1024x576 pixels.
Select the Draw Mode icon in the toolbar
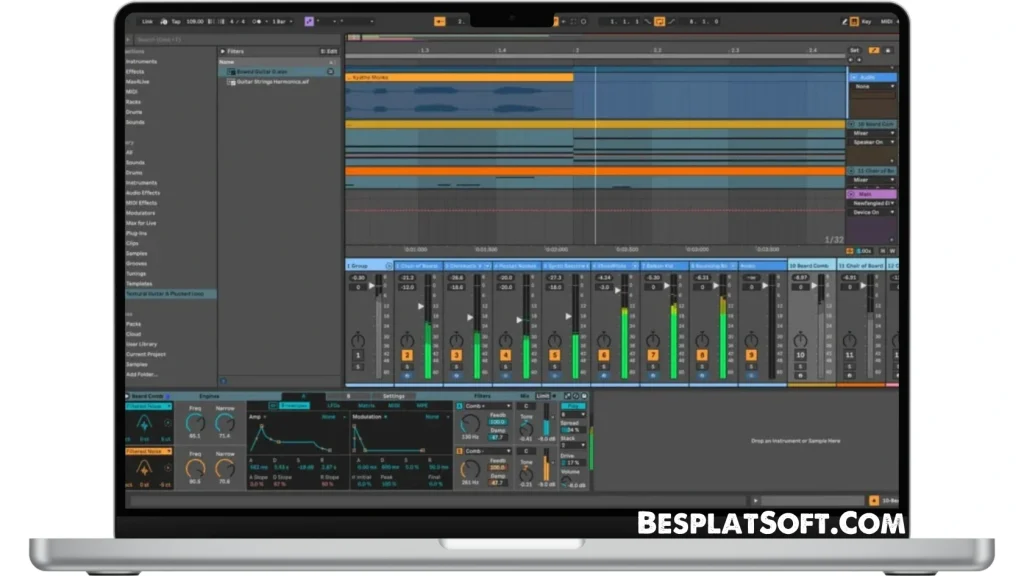point(845,21)
